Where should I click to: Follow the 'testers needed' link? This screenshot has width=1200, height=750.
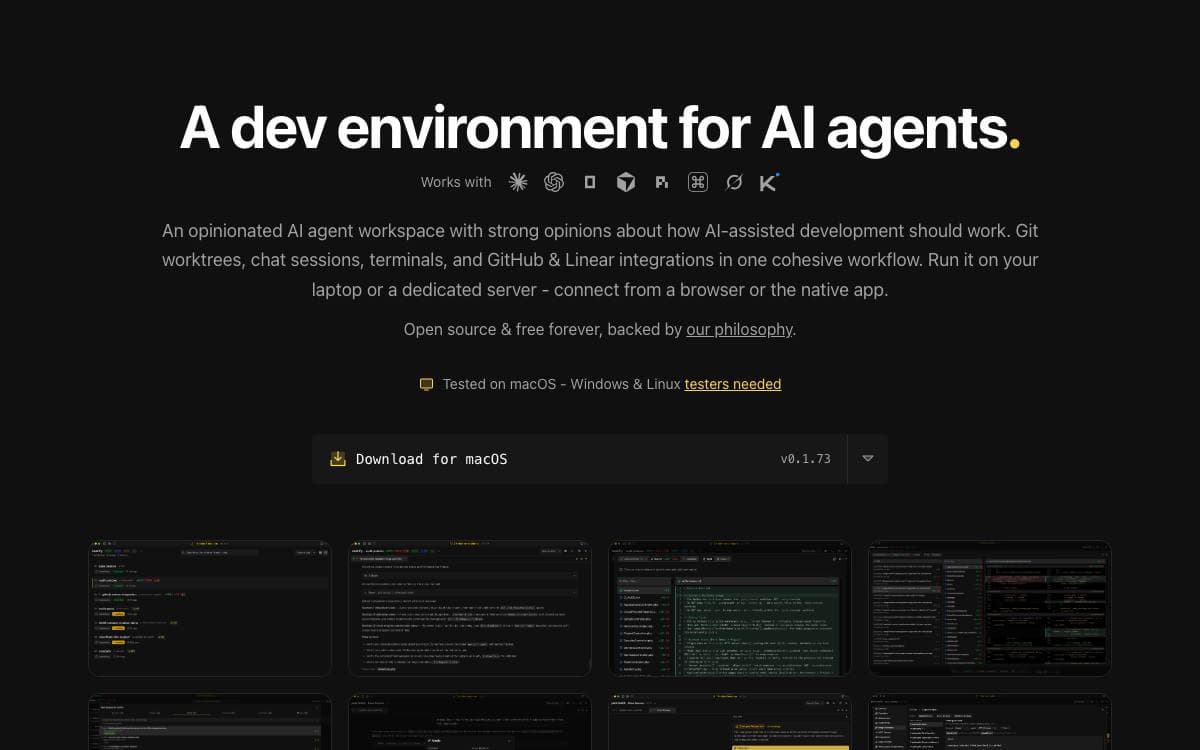tap(733, 384)
